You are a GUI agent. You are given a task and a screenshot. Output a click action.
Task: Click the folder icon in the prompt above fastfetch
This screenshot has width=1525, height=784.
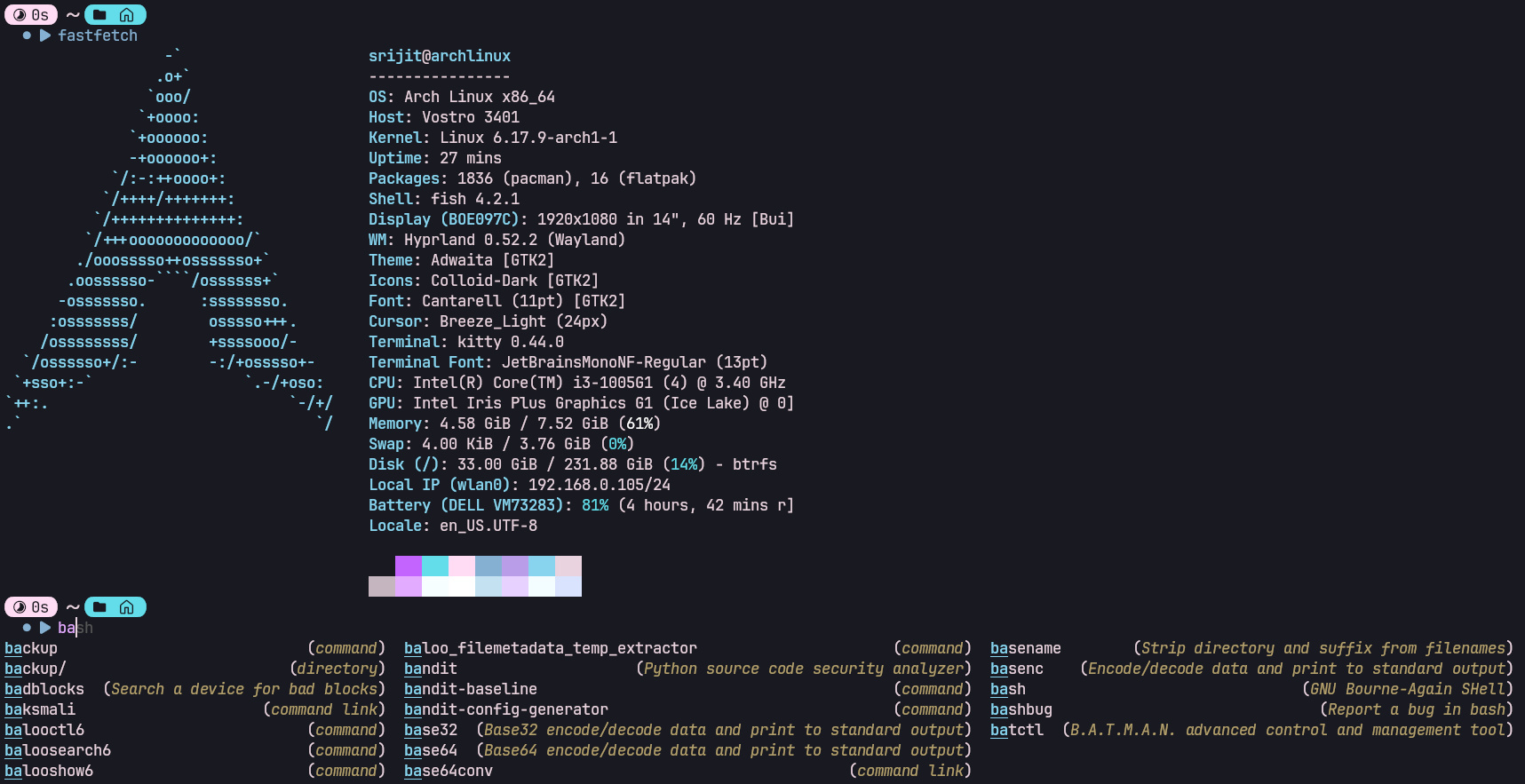pos(100,15)
